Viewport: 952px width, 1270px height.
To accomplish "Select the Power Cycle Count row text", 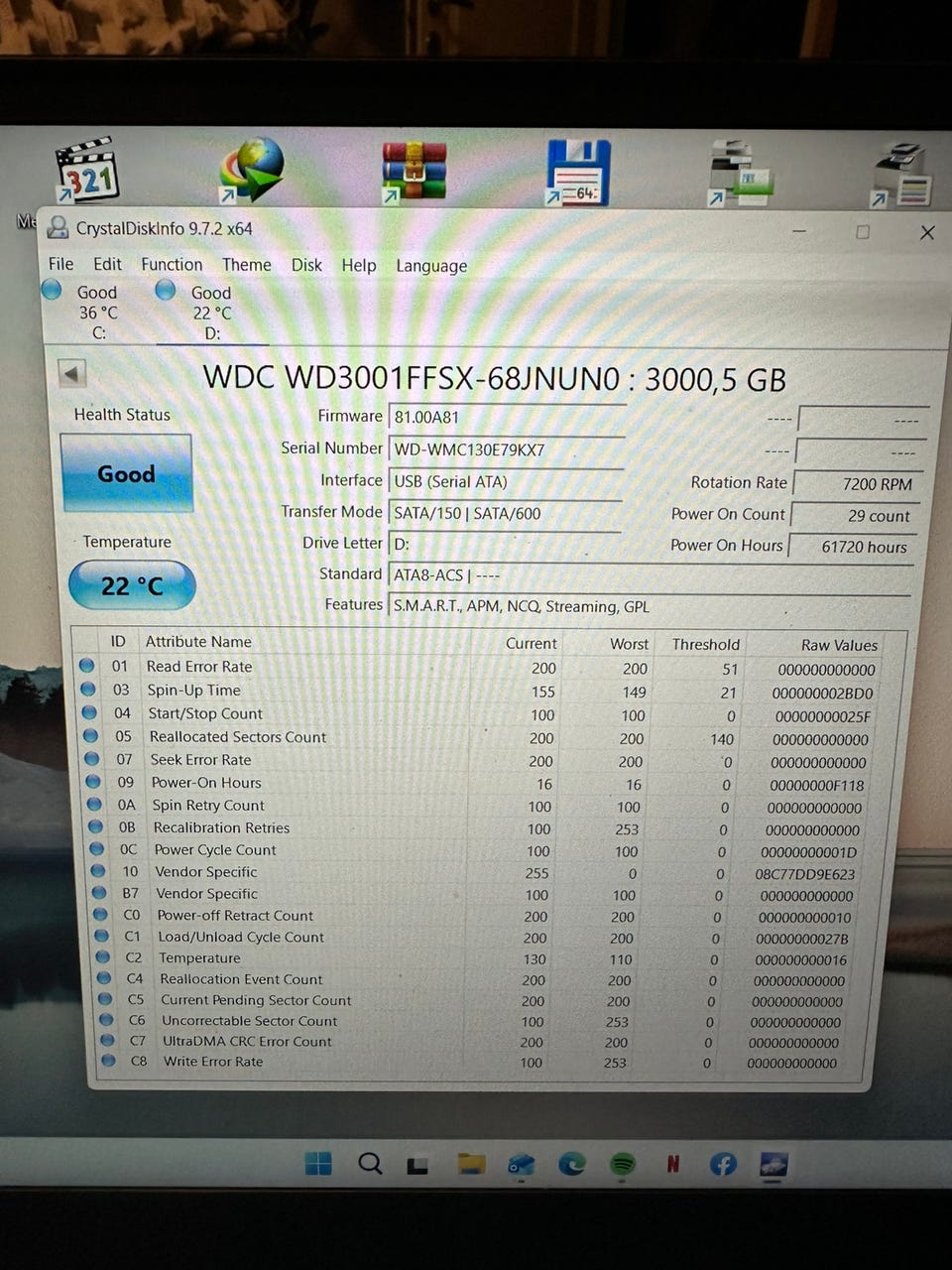I will (215, 849).
